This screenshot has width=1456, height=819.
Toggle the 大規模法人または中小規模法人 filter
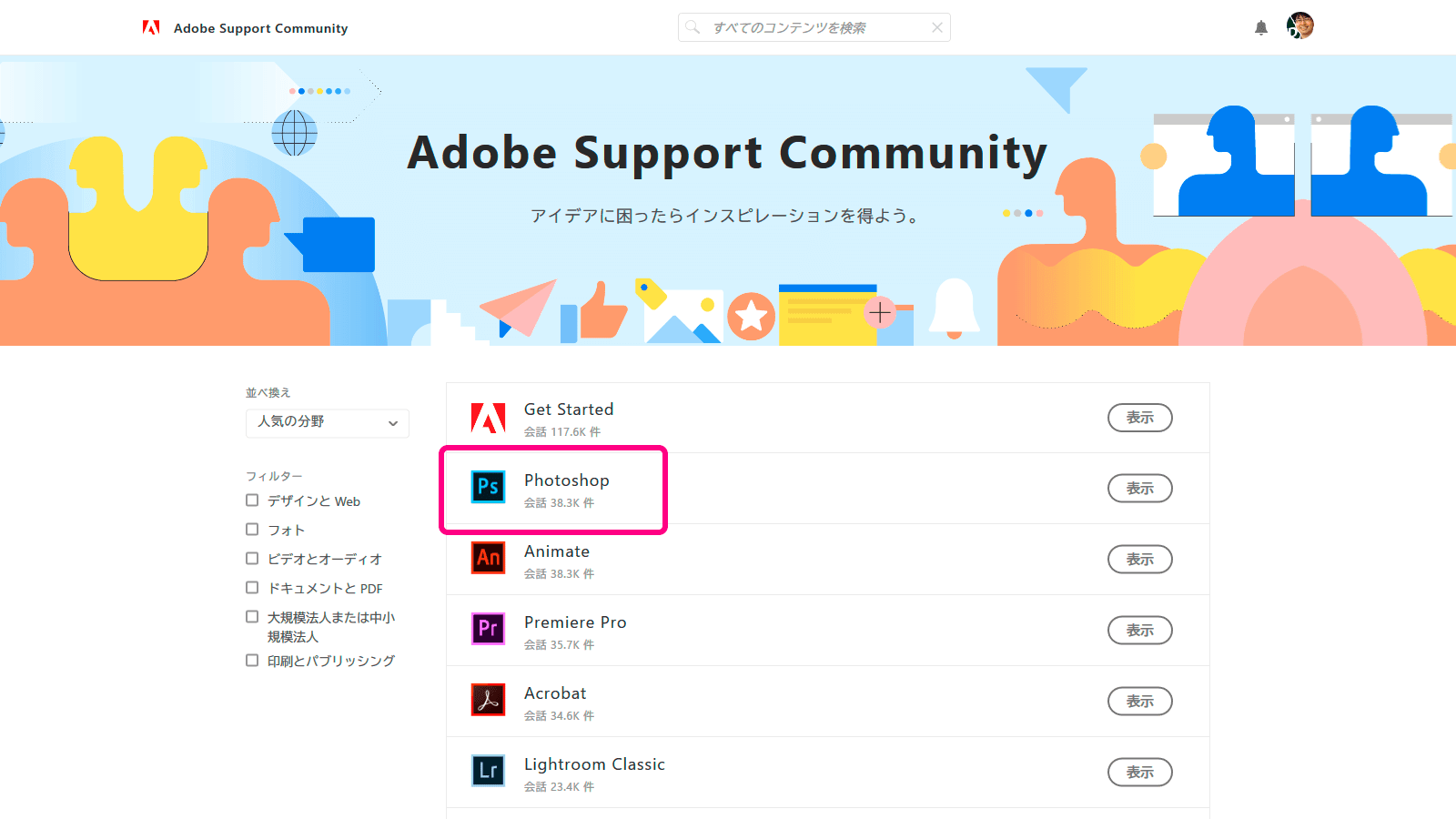(x=252, y=617)
